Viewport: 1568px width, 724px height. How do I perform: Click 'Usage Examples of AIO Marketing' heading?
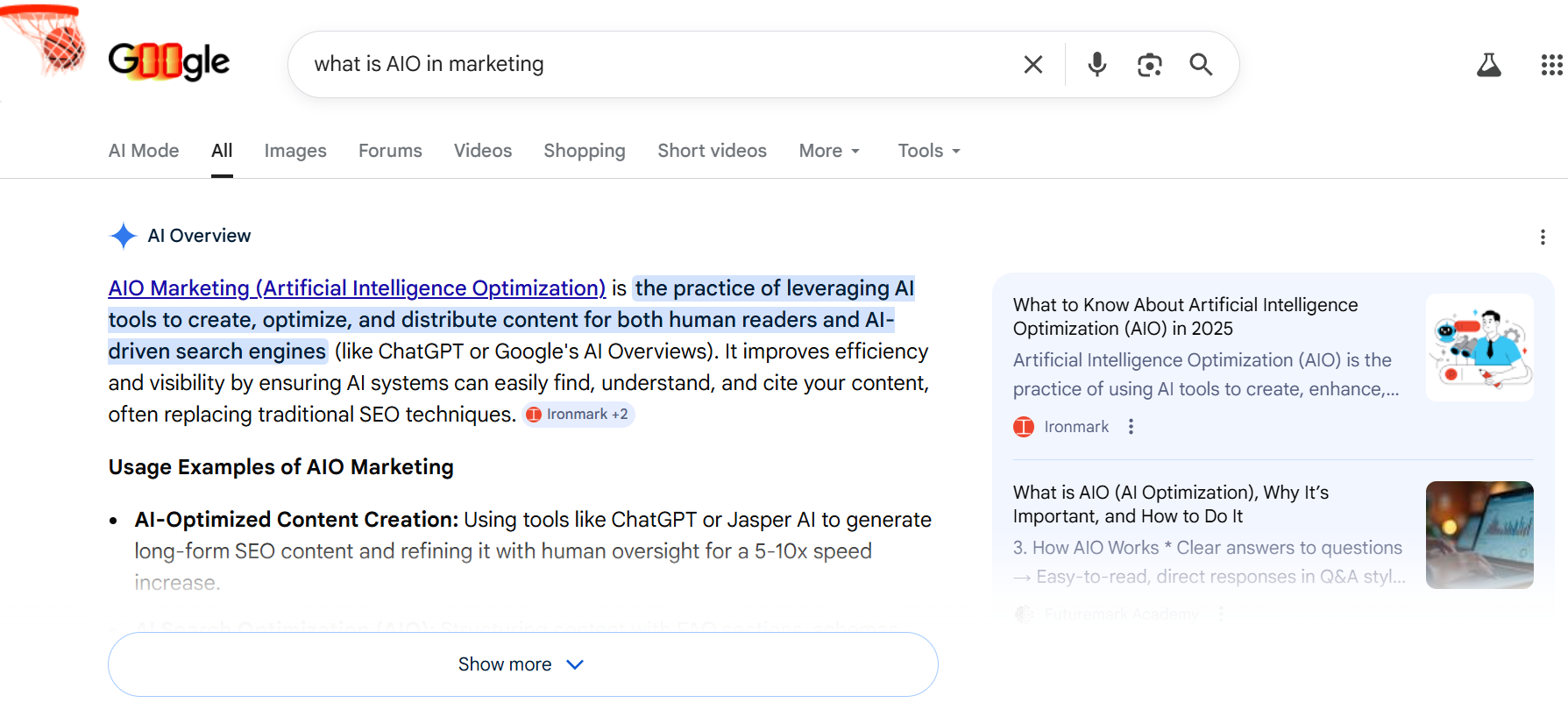[281, 467]
